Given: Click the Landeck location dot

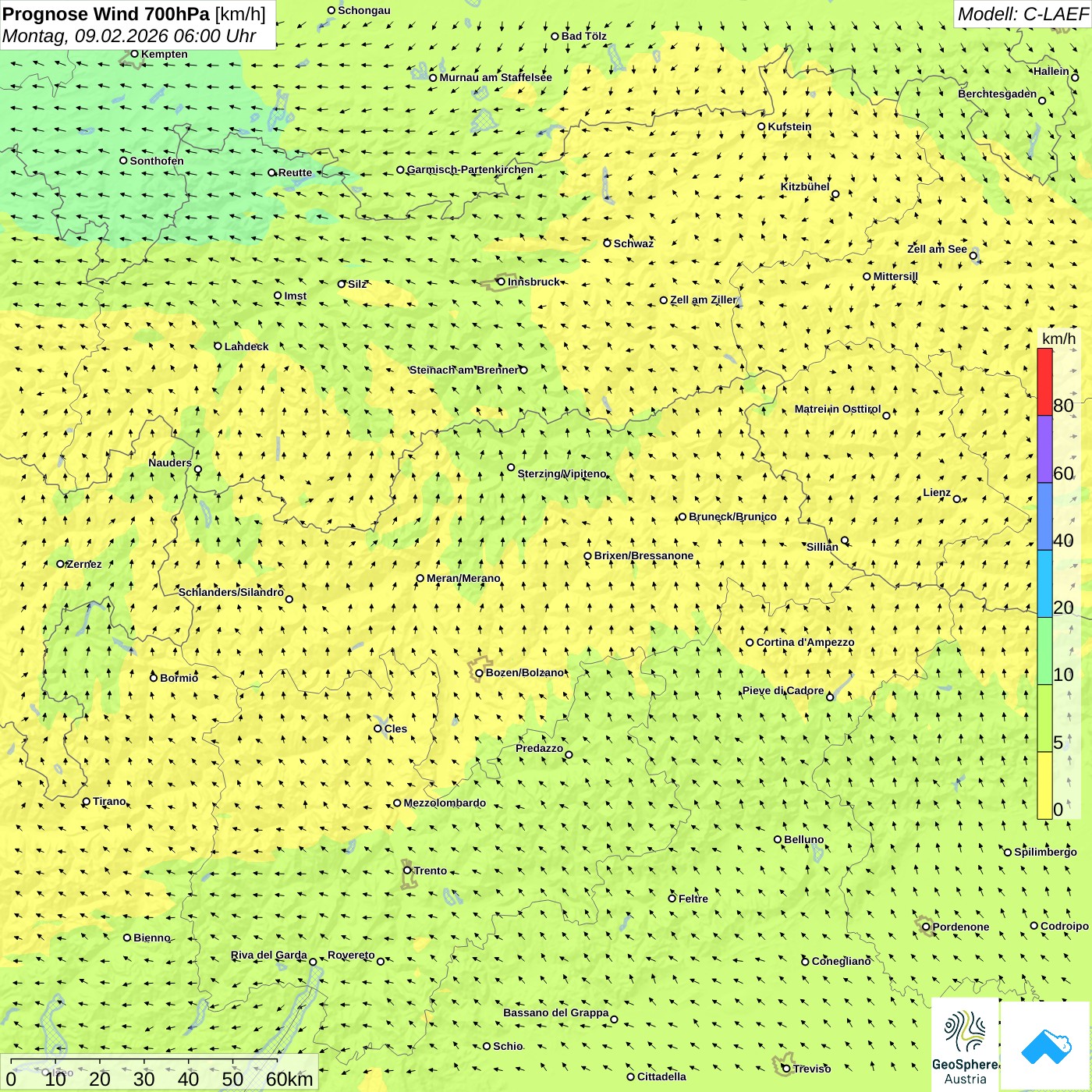Looking at the screenshot, I should [x=218, y=346].
